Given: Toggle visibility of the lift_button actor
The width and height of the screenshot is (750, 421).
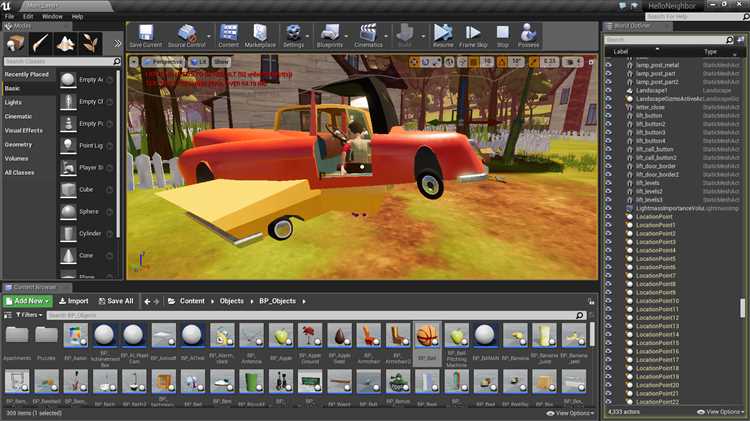Looking at the screenshot, I should click(608, 116).
